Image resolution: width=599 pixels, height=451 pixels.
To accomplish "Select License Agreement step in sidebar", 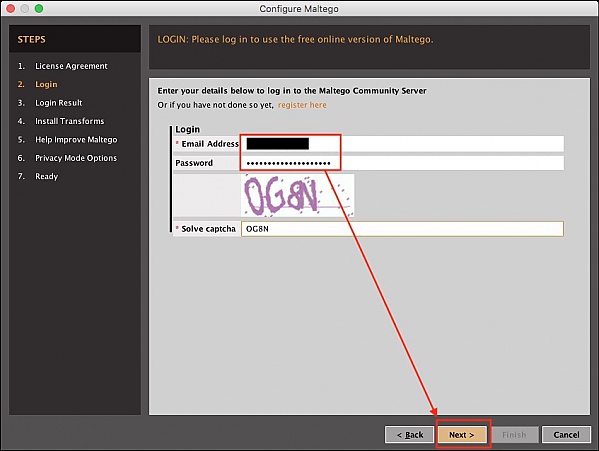I will click(x=71, y=66).
